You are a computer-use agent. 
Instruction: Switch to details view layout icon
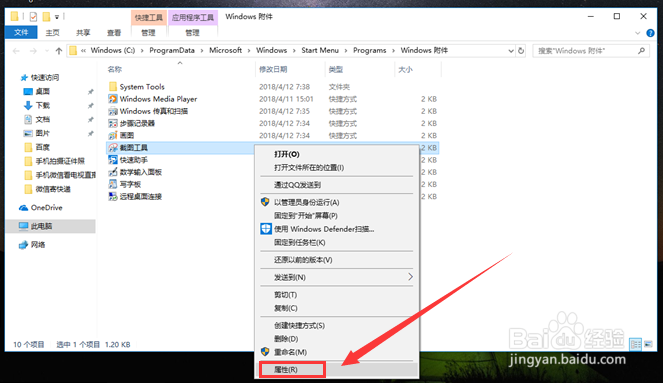click(636, 344)
